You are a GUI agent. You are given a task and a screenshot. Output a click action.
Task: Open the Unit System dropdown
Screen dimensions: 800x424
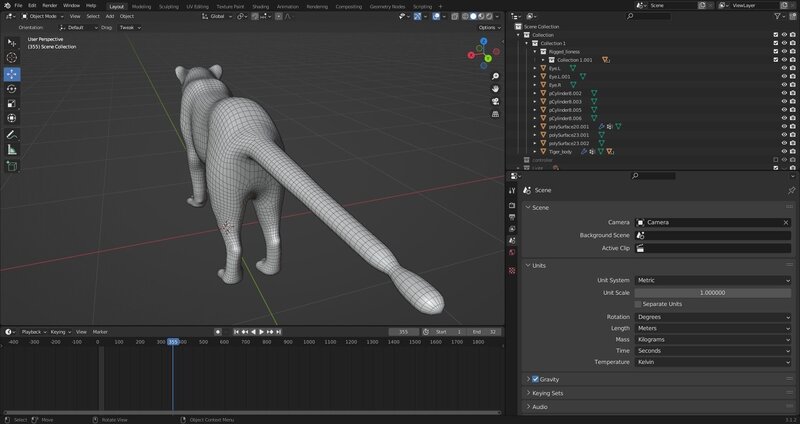click(x=713, y=280)
